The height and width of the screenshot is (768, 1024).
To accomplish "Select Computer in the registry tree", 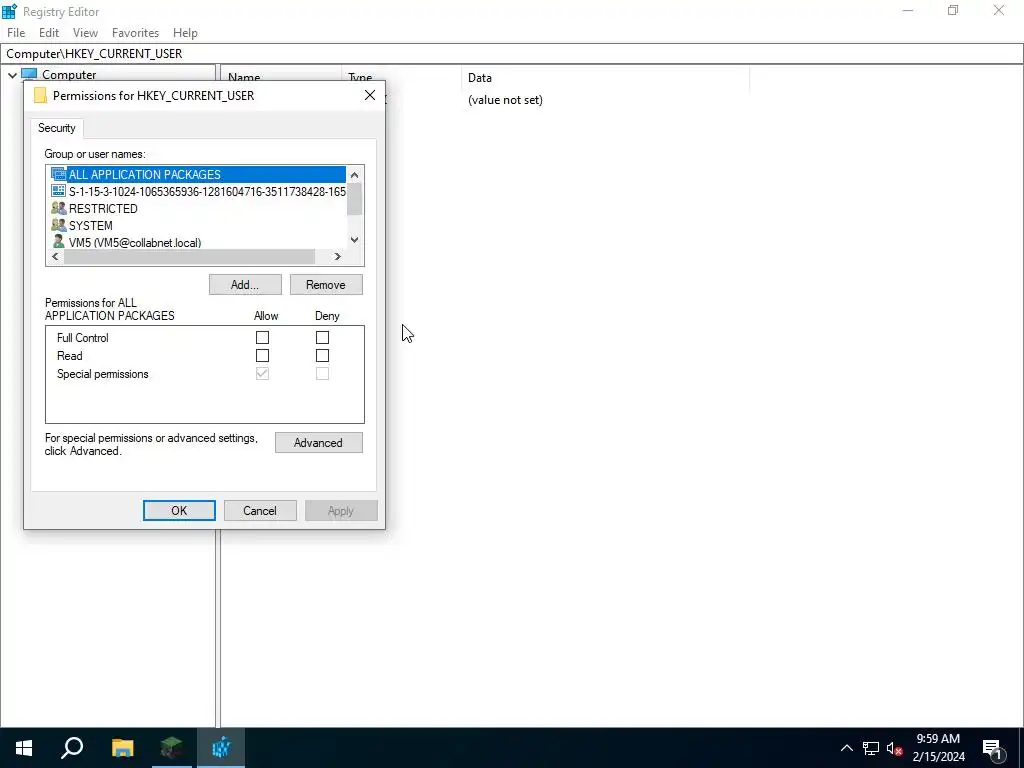I will (69, 74).
